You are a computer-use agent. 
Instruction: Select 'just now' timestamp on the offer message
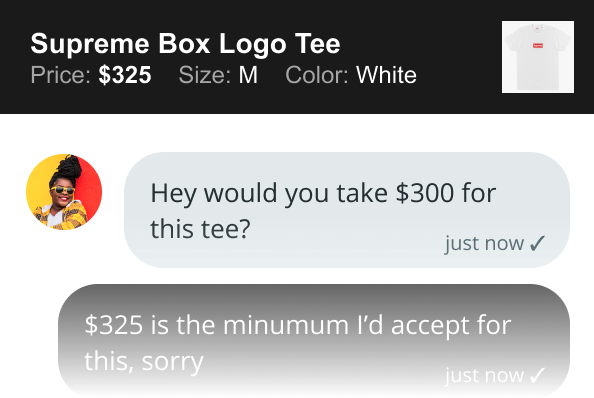[485, 243]
